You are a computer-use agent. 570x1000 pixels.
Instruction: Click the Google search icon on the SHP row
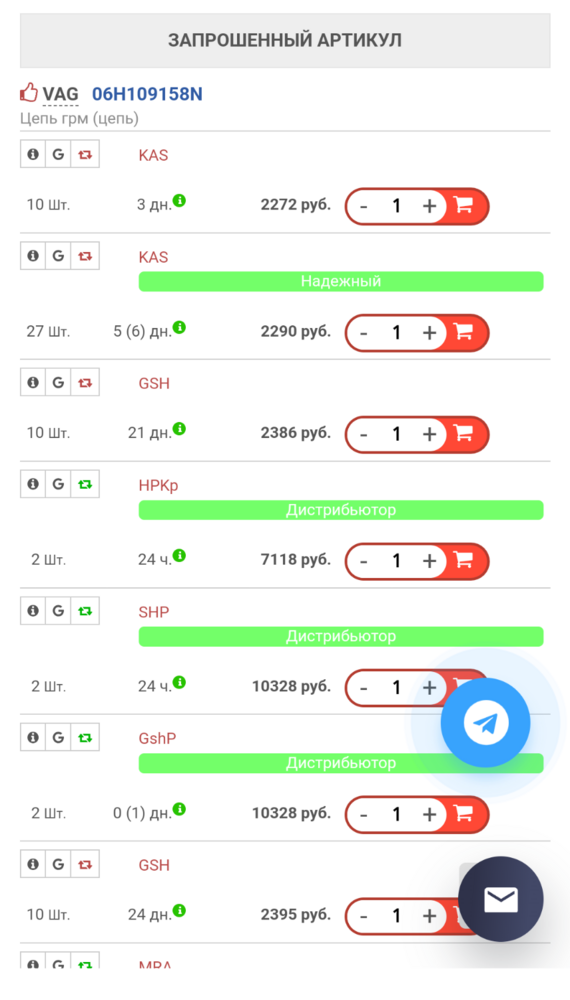coord(58,610)
